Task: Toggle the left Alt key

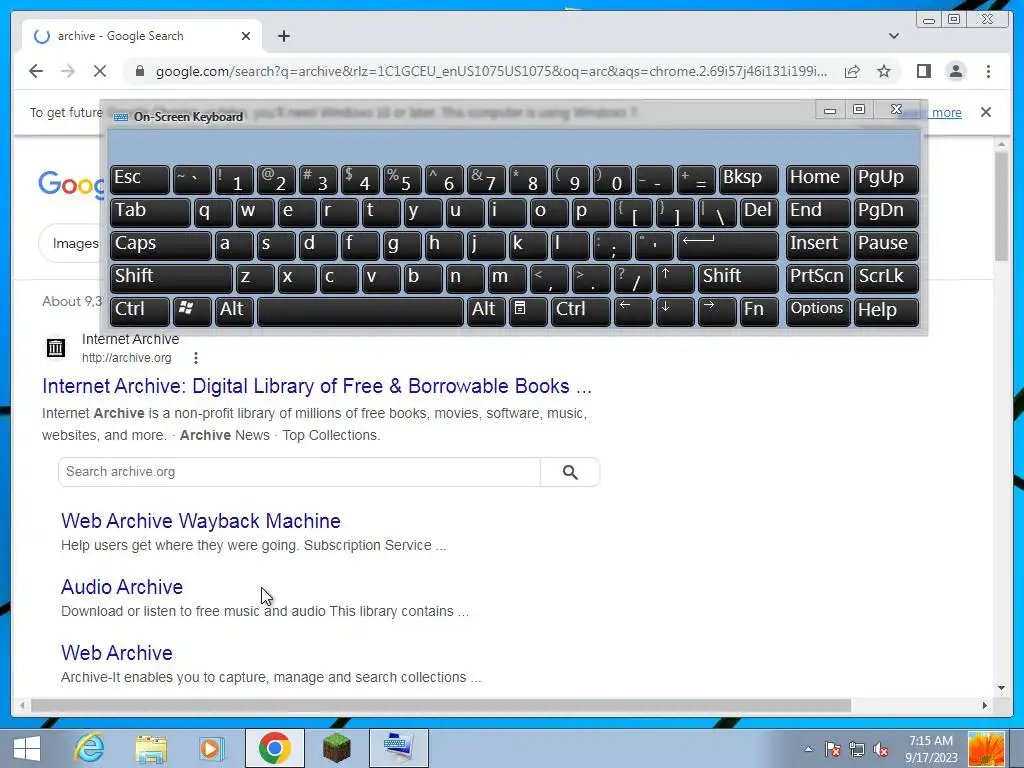Action: 234,310
